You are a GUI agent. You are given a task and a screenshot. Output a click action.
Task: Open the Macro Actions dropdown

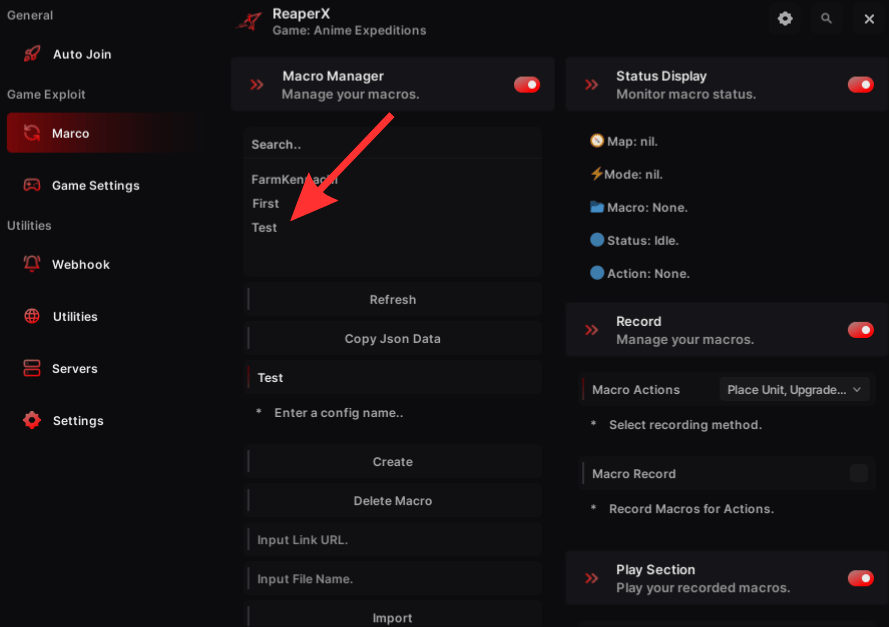point(794,389)
